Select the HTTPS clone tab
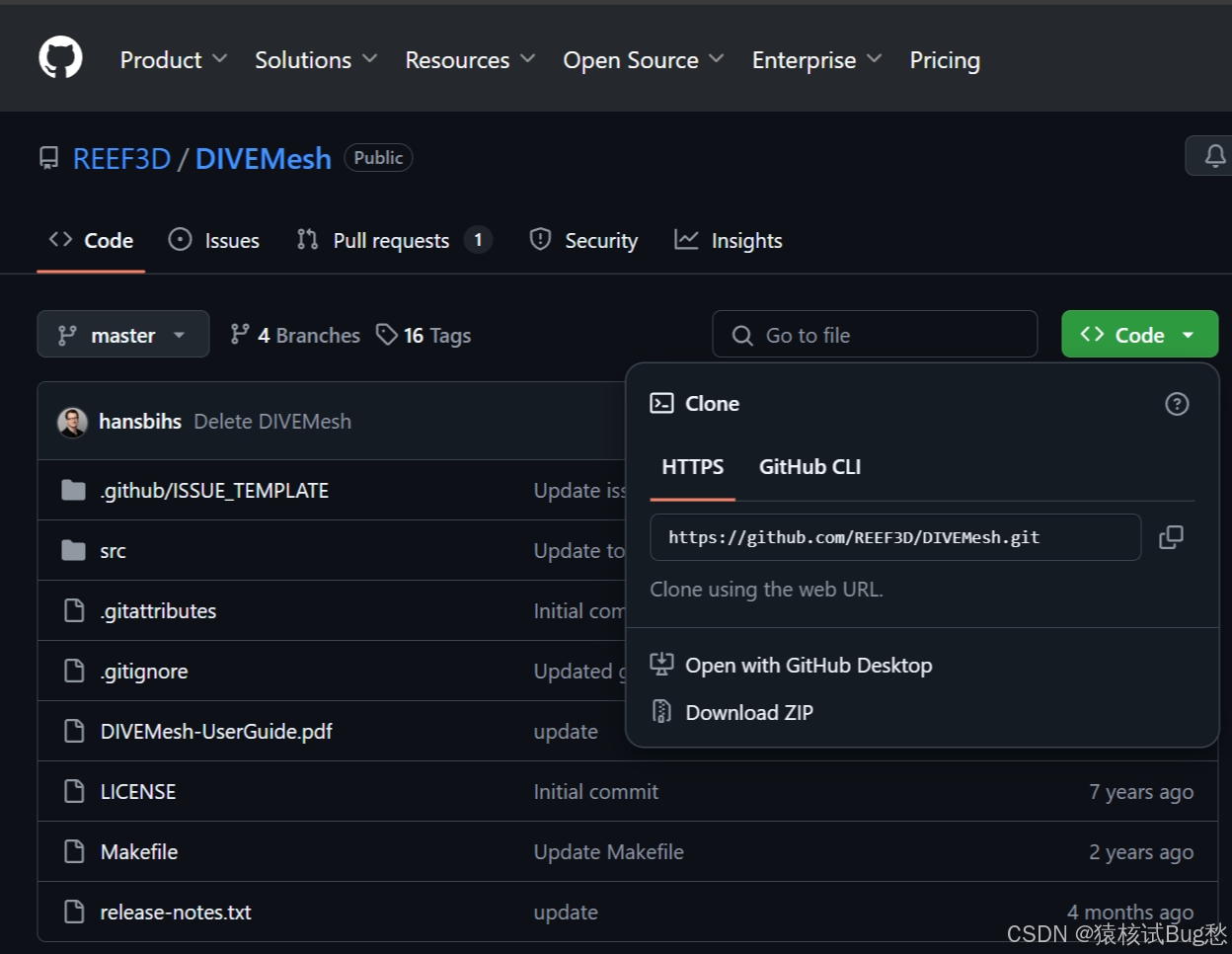Image resolution: width=1232 pixels, height=954 pixels. coord(693,466)
